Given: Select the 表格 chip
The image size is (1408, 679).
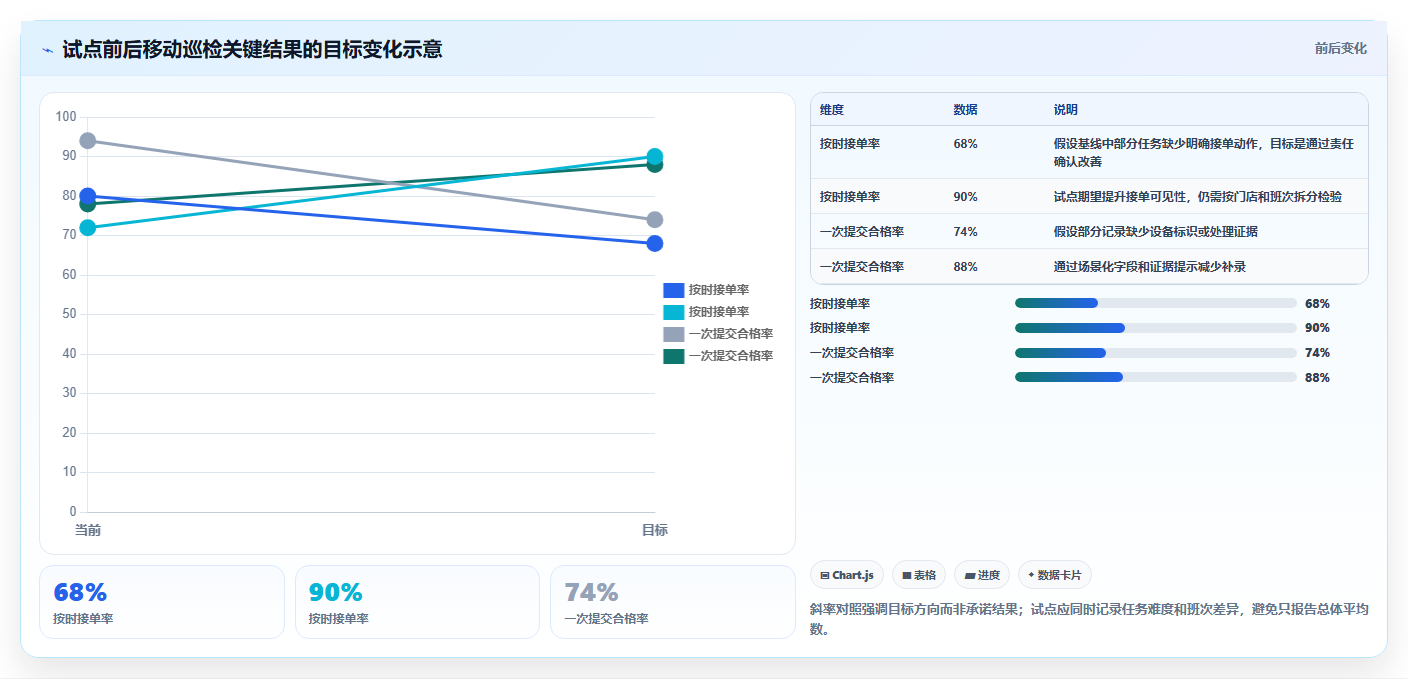Looking at the screenshot, I should 918,575.
